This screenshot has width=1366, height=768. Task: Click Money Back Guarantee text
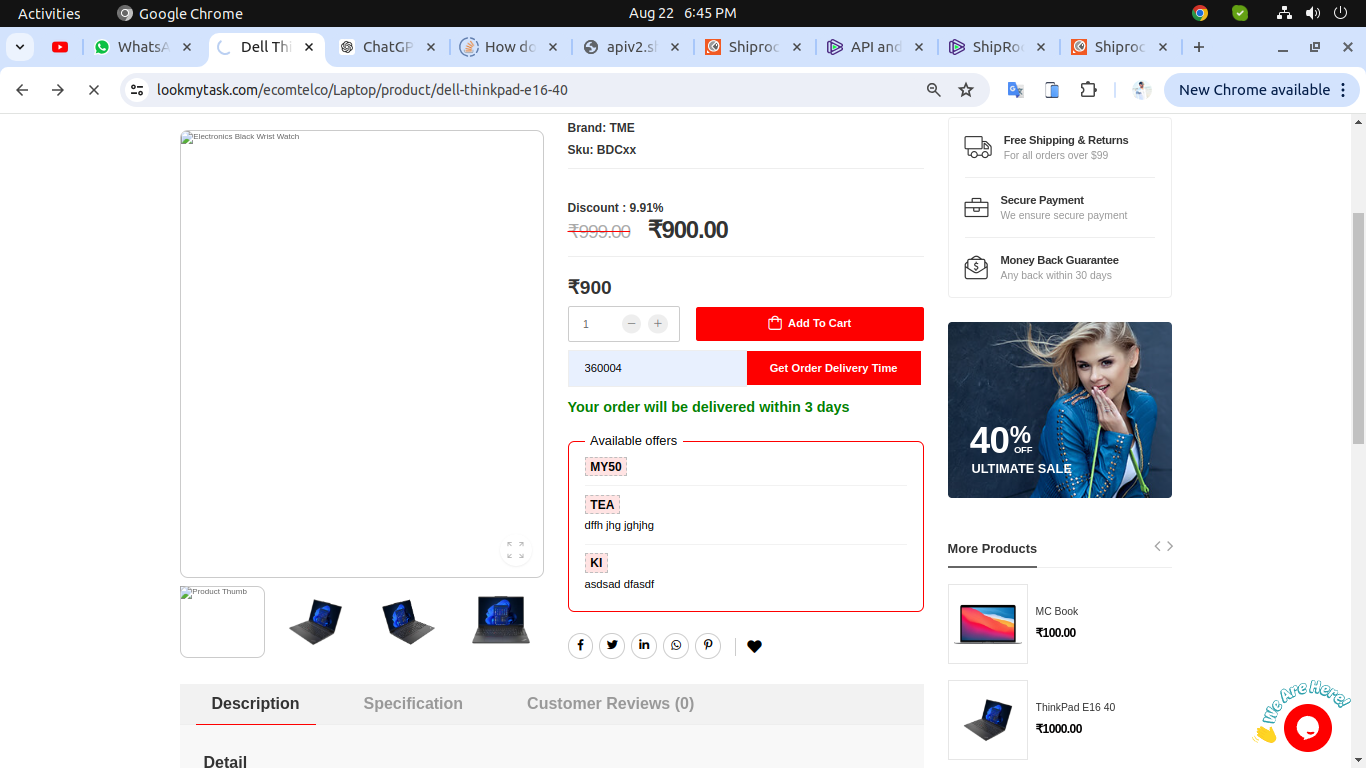1059,260
